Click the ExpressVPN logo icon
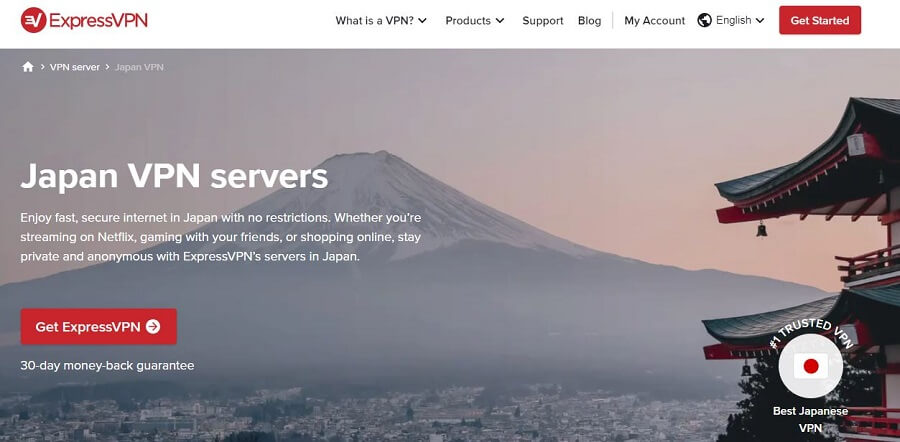900x442 pixels. tap(33, 20)
